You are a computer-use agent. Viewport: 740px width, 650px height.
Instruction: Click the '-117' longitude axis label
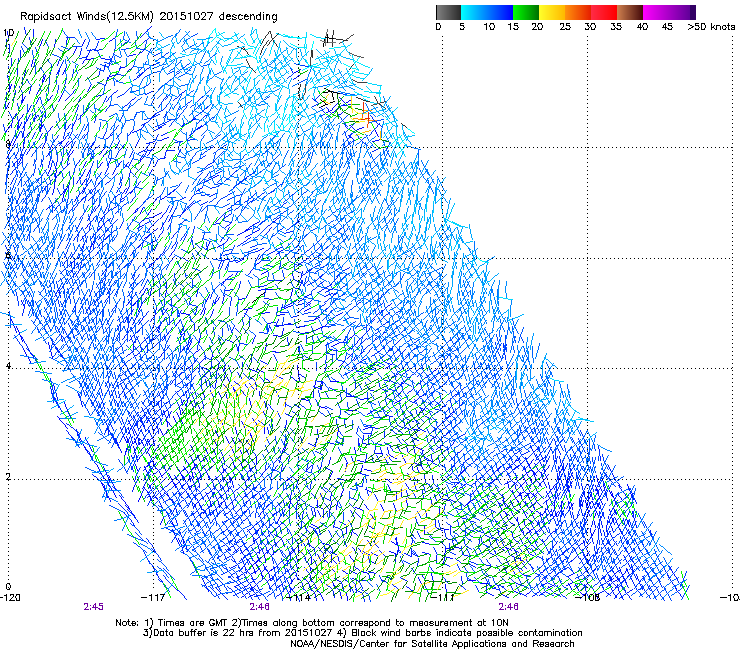(x=153, y=598)
